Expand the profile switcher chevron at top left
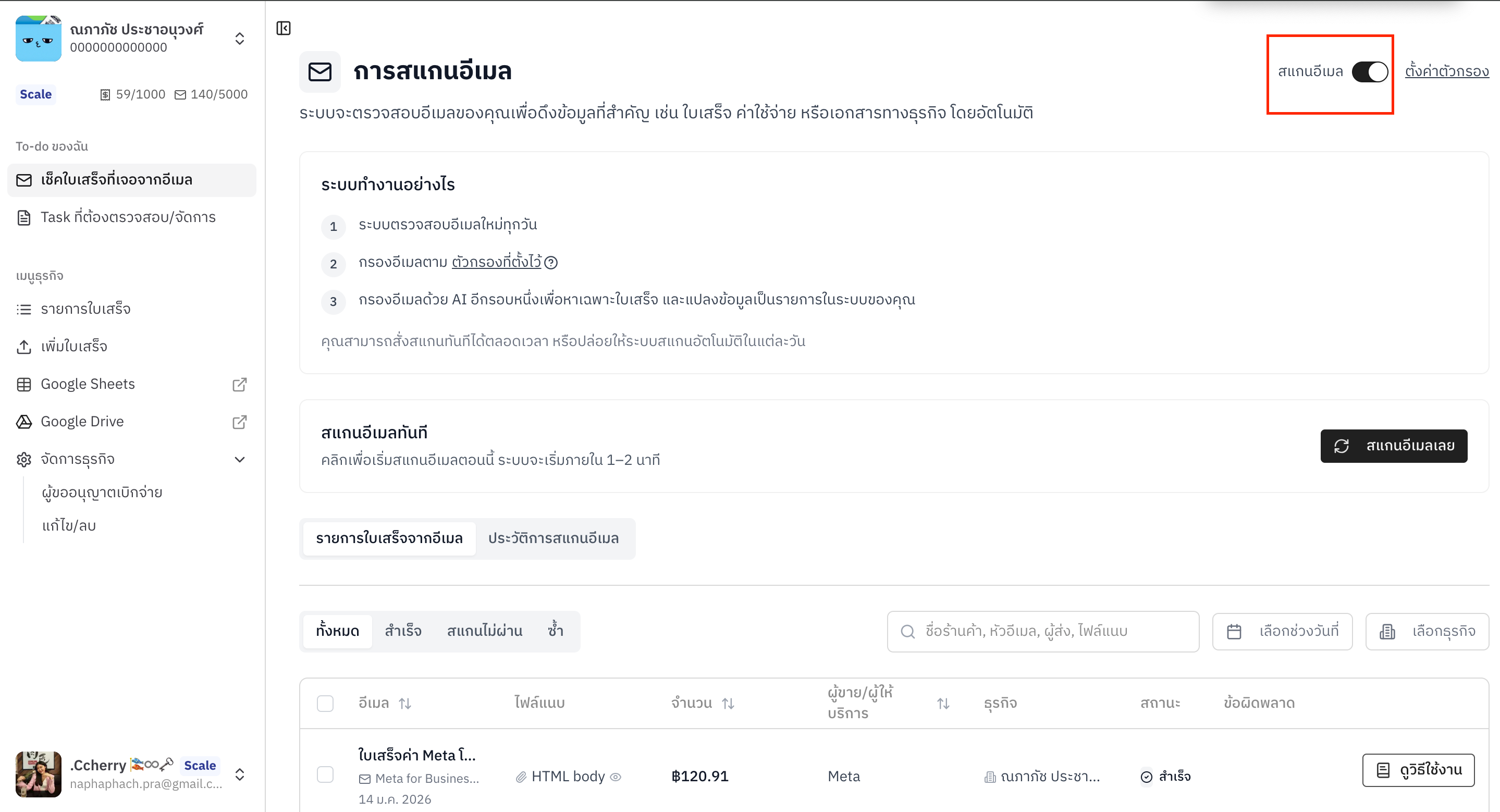 [x=240, y=39]
